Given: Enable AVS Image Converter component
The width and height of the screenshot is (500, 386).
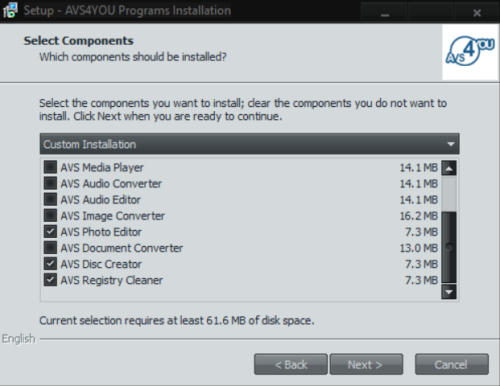Looking at the screenshot, I should pyautogui.click(x=50, y=215).
